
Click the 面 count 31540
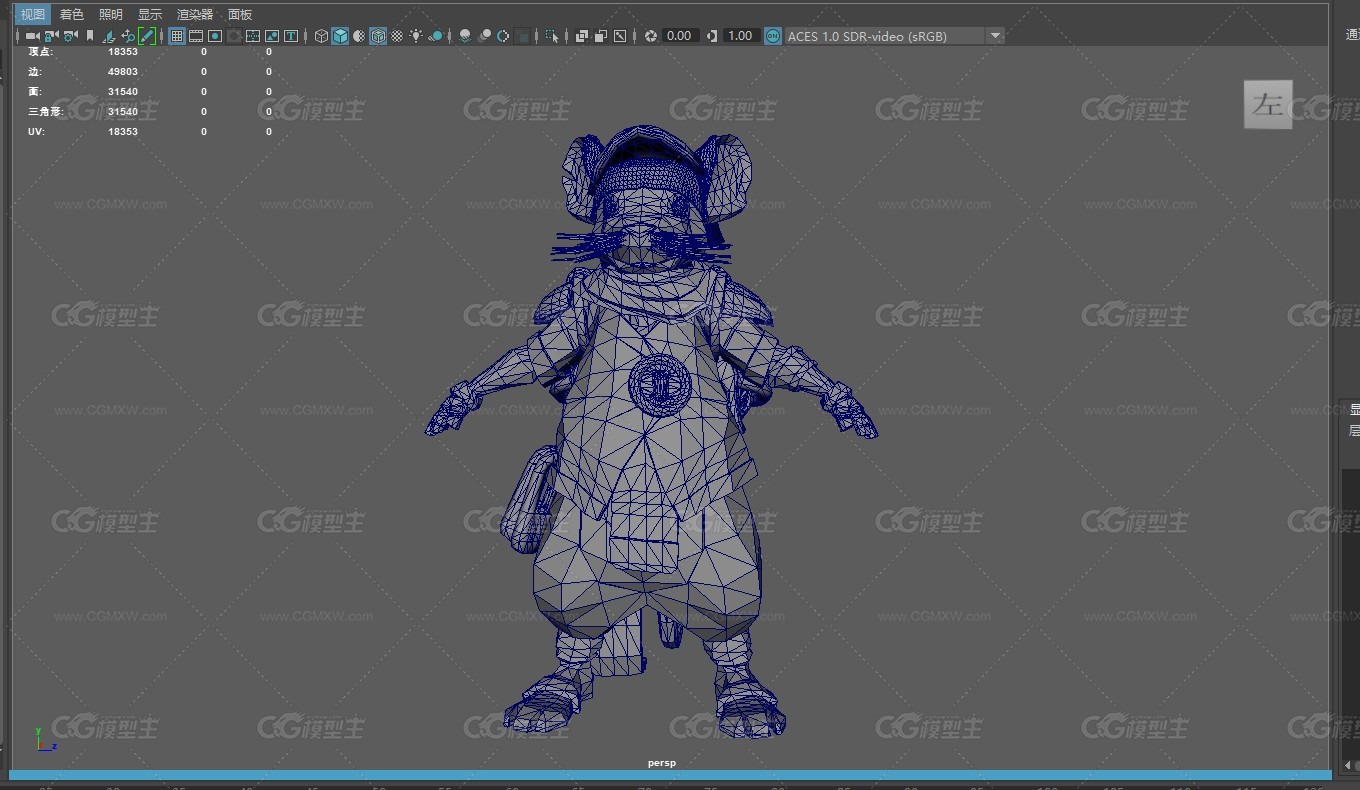(x=123, y=92)
